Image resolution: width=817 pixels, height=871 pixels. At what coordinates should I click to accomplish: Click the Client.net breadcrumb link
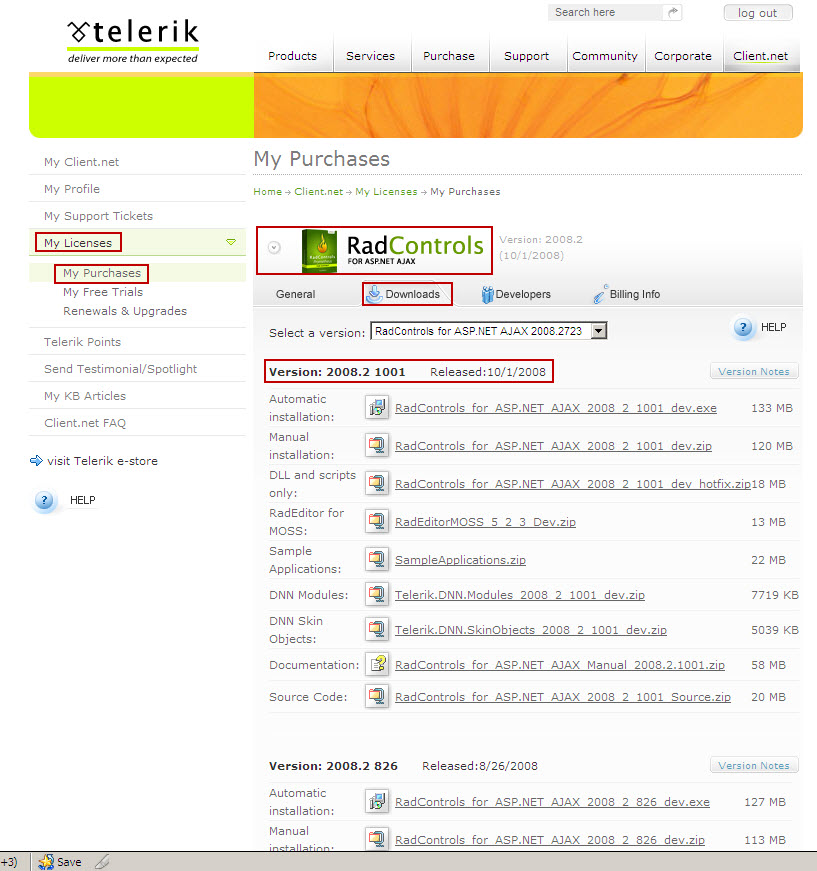pyautogui.click(x=319, y=192)
